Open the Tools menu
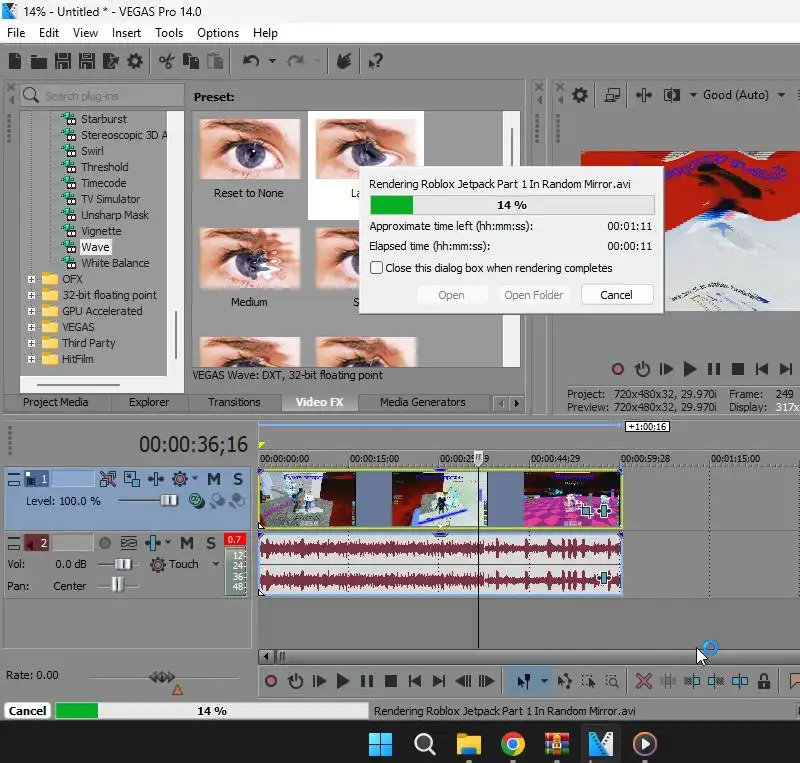The width and height of the screenshot is (800, 763). [x=169, y=33]
